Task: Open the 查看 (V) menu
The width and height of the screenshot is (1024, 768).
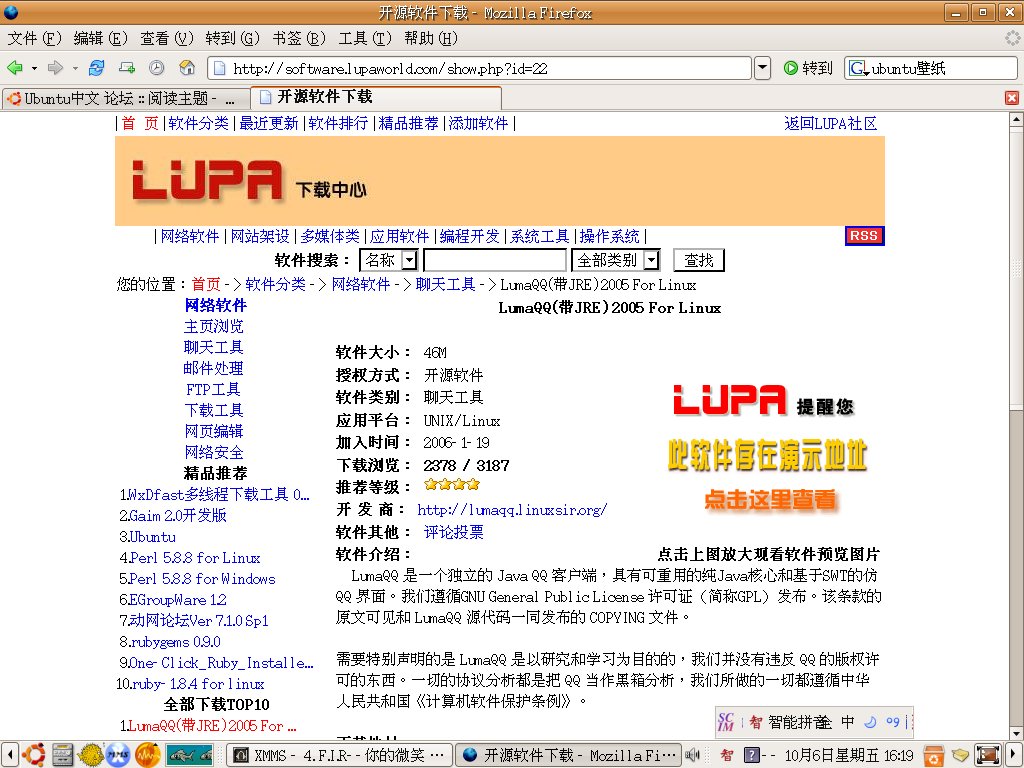Action: (167, 39)
